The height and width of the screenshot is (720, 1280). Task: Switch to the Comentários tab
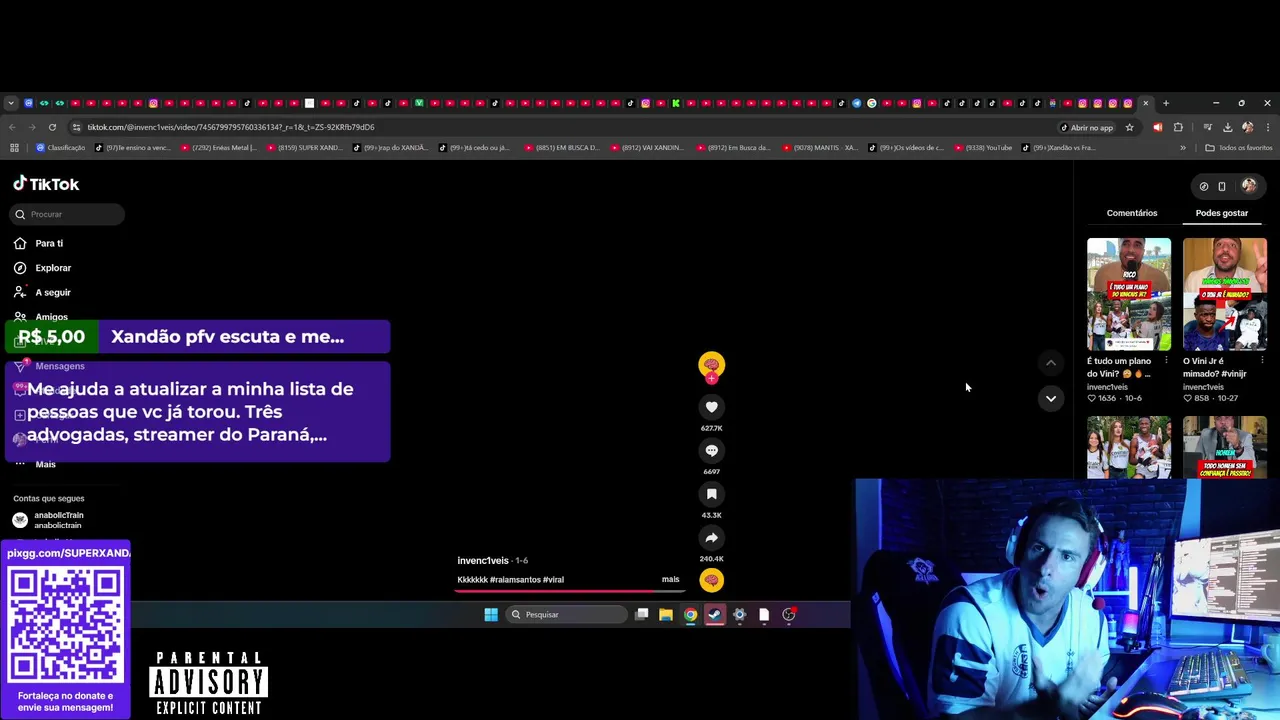click(1131, 213)
